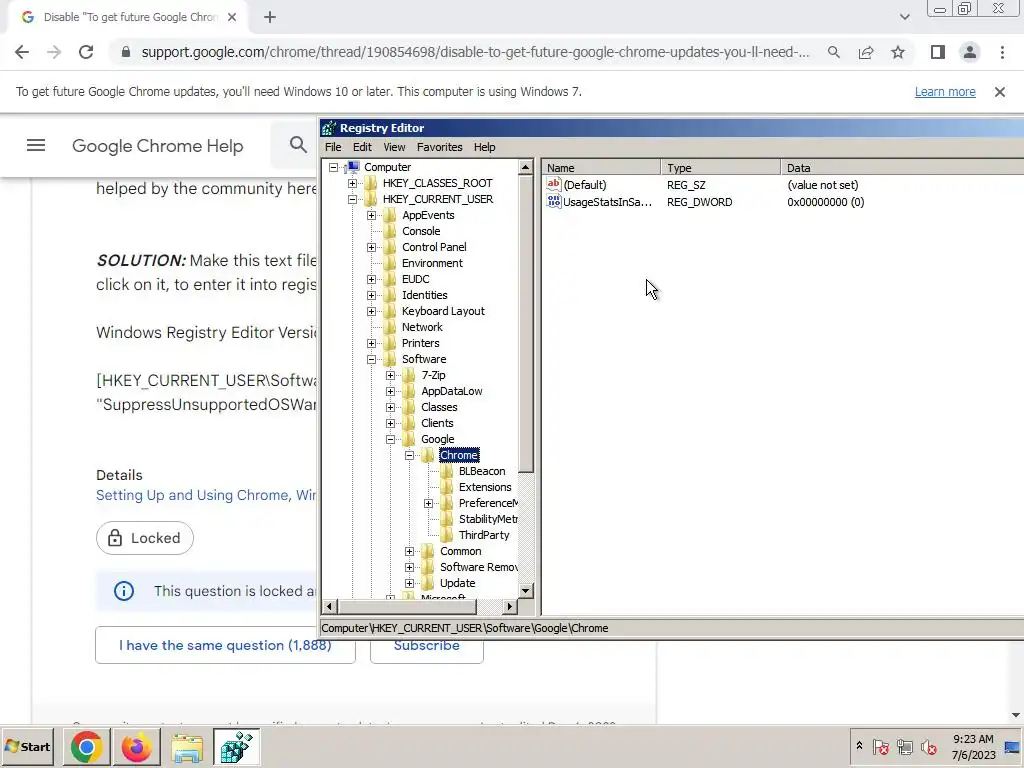Click the browser forward arrow

54,52
